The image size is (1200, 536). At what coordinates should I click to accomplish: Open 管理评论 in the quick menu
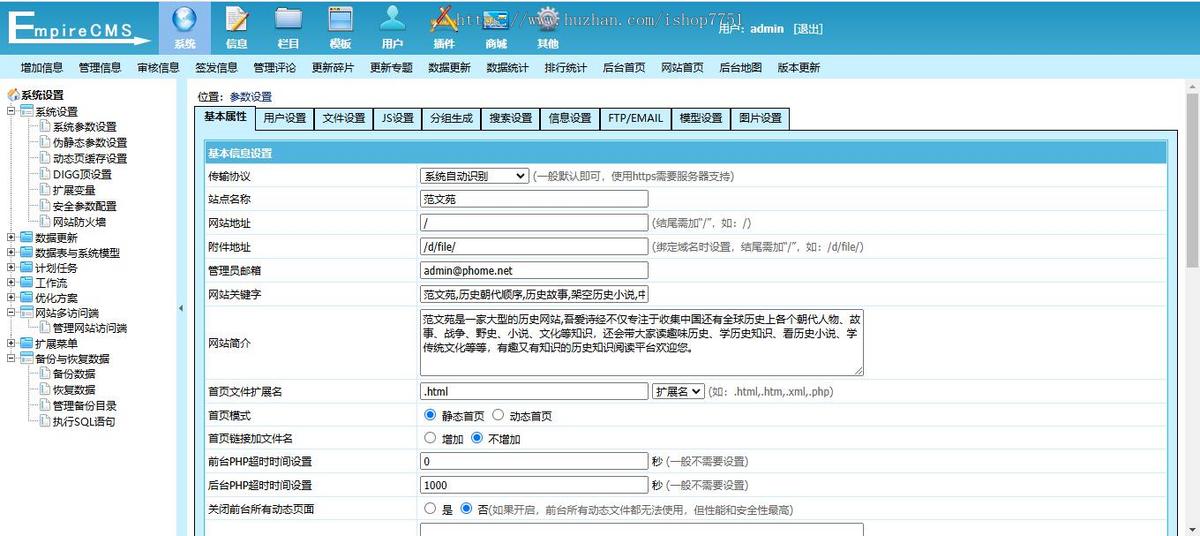tap(274, 68)
